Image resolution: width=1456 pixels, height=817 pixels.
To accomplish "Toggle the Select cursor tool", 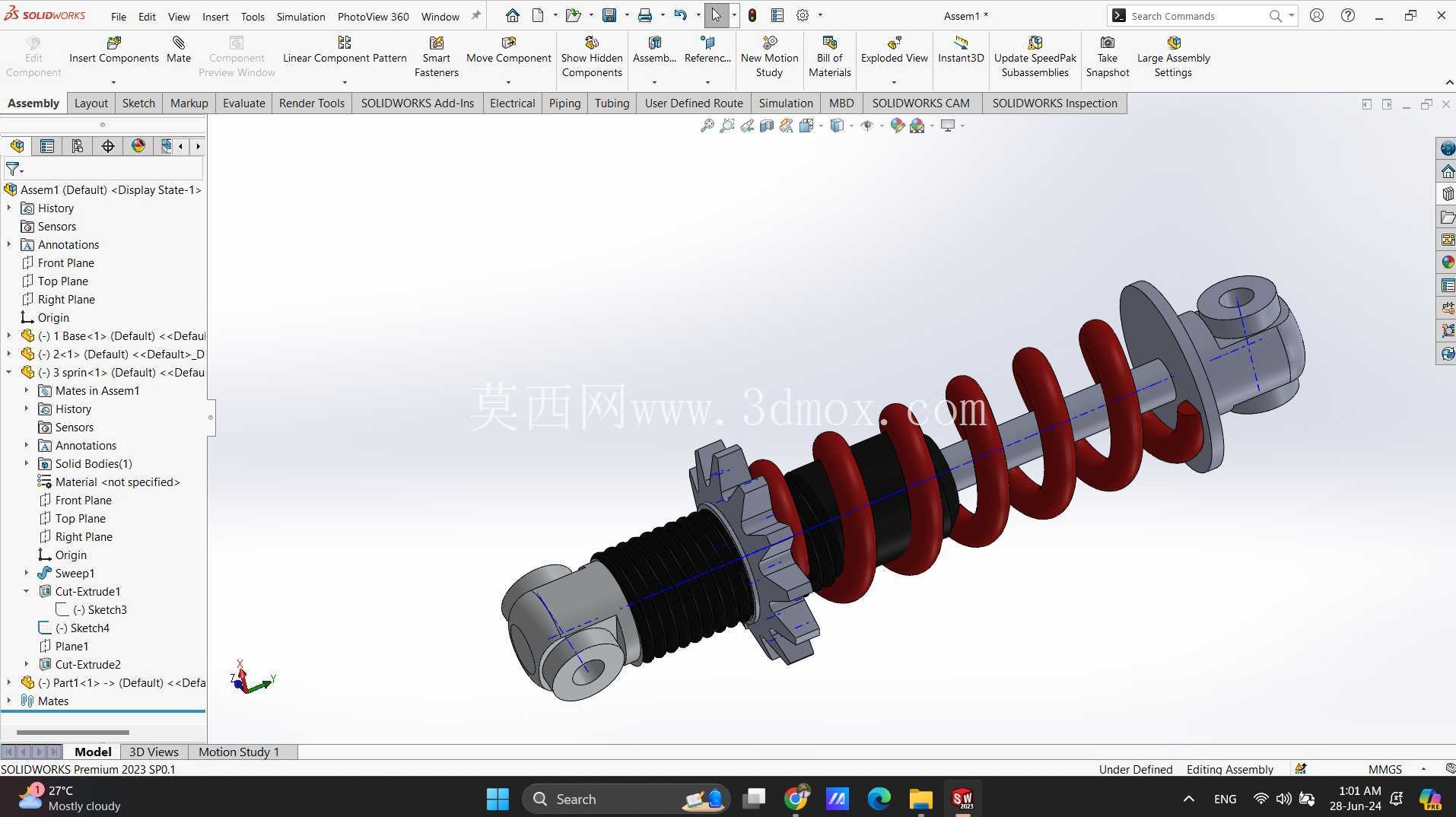I will (716, 15).
